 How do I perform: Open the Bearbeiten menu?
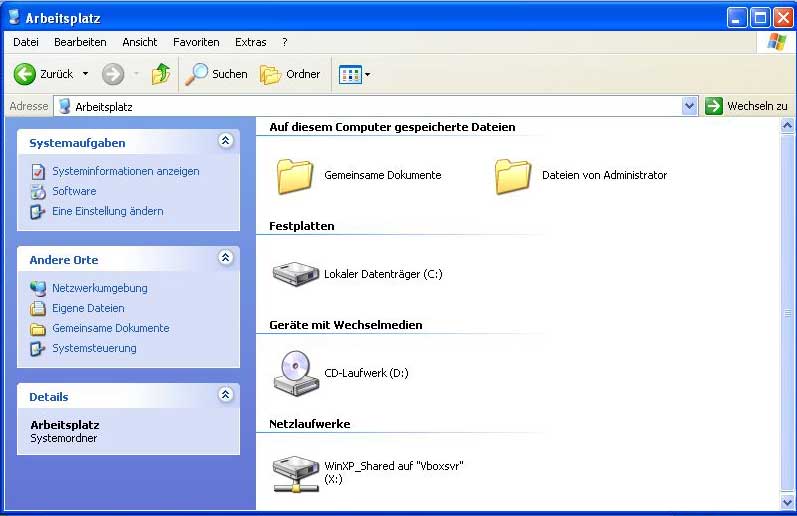(80, 42)
